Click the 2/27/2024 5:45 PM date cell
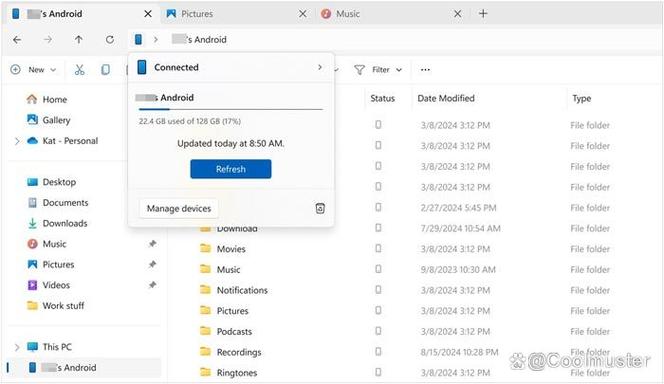The image size is (664, 384). 458,208
